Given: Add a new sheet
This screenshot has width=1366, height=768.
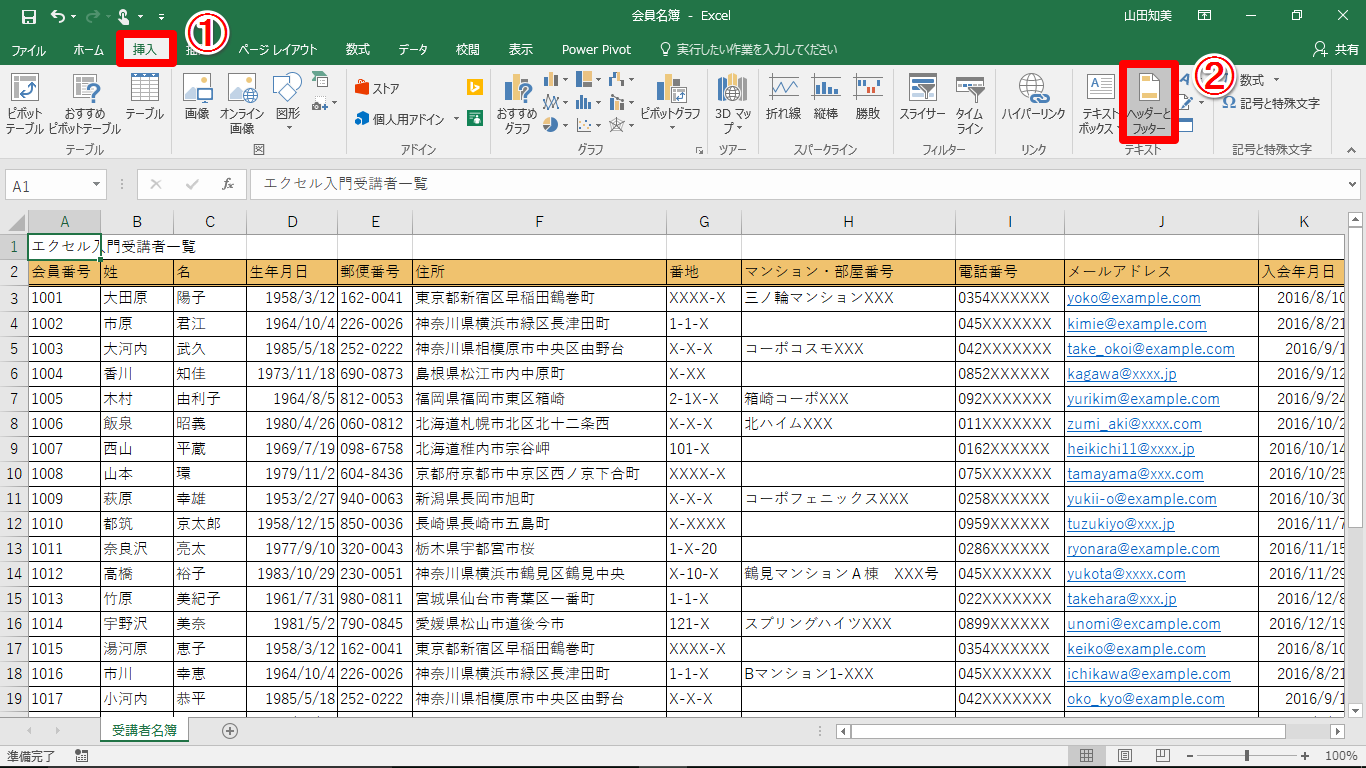Looking at the screenshot, I should 230,731.
